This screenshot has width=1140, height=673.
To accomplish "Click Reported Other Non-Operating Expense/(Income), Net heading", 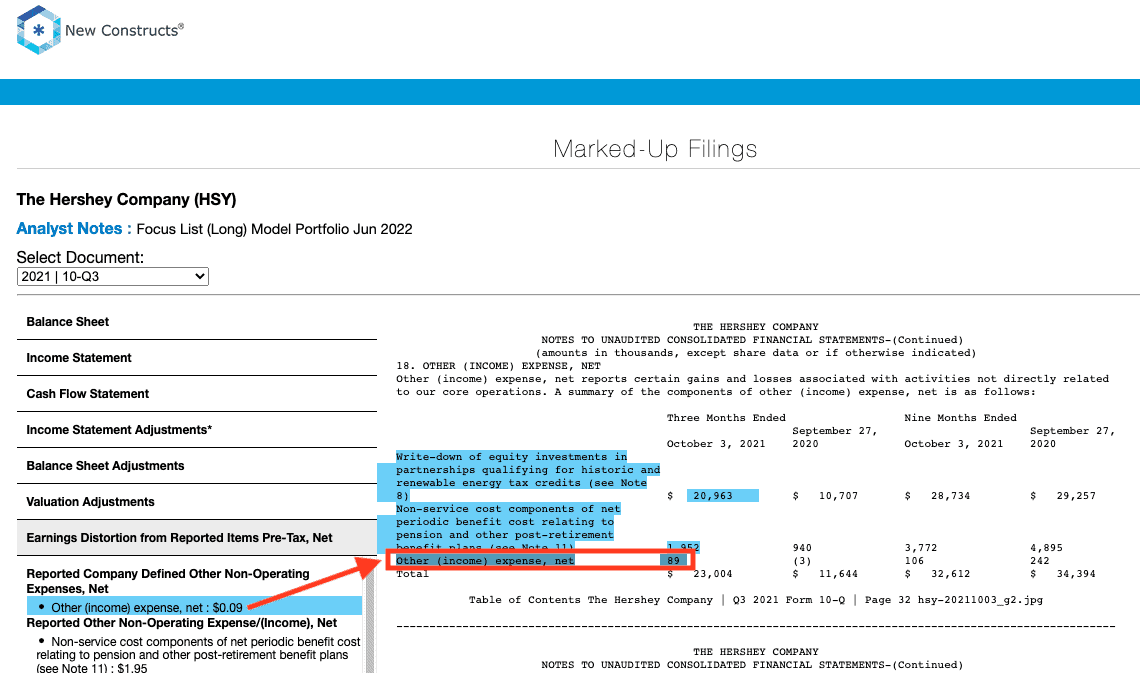I will tap(182, 623).
